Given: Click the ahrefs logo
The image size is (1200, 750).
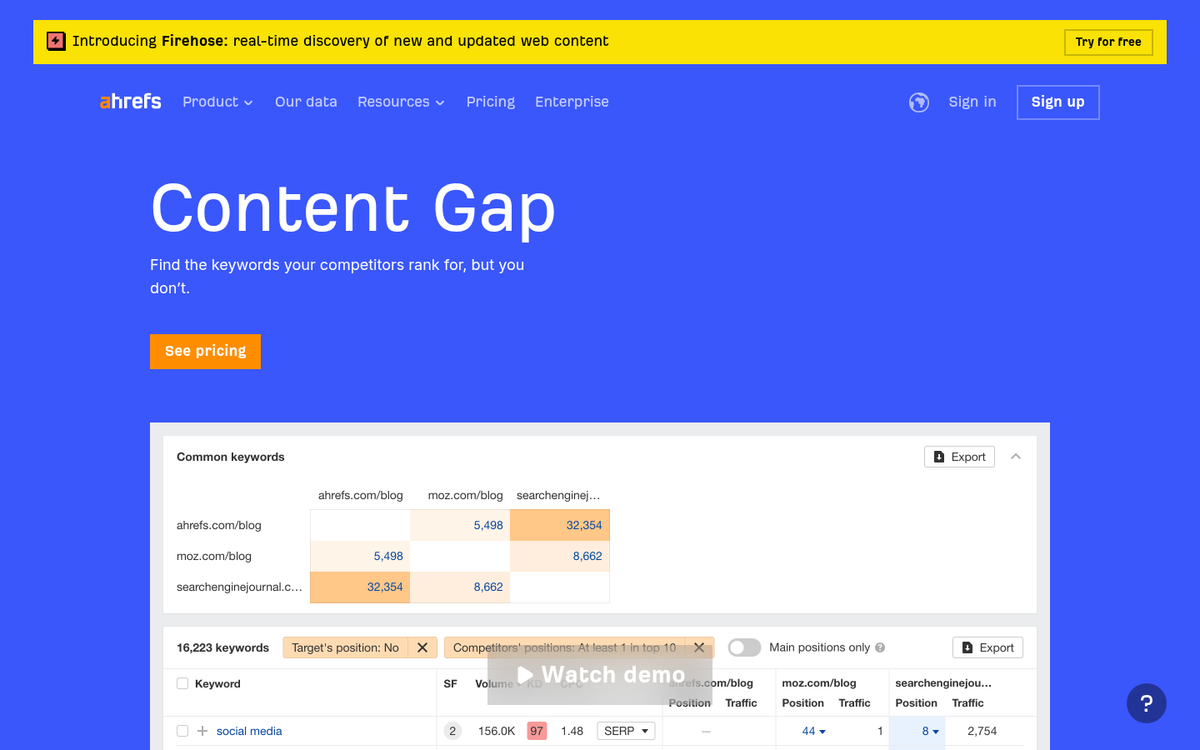Looking at the screenshot, I should tap(130, 101).
